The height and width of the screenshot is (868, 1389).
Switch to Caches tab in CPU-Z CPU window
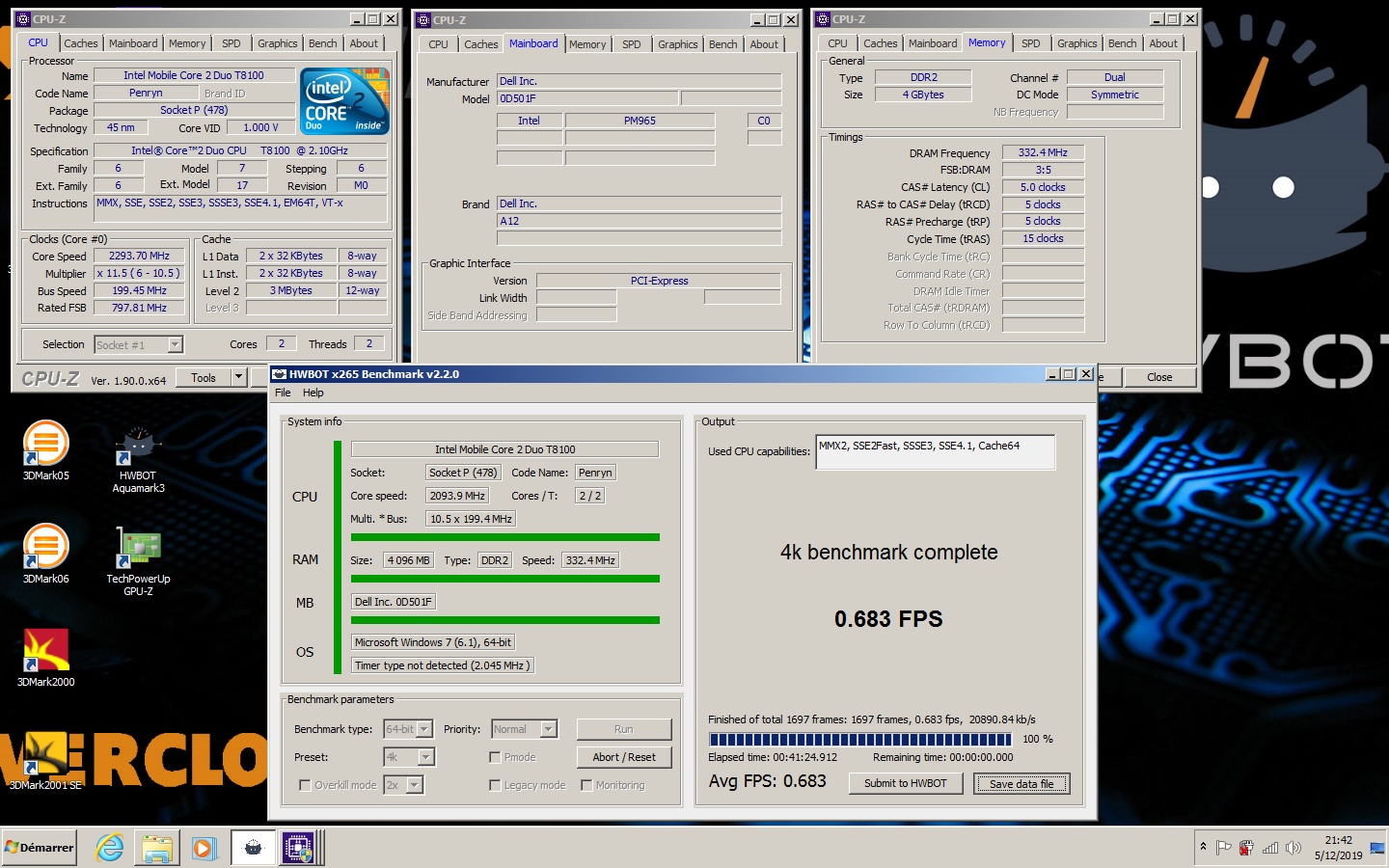[81, 43]
